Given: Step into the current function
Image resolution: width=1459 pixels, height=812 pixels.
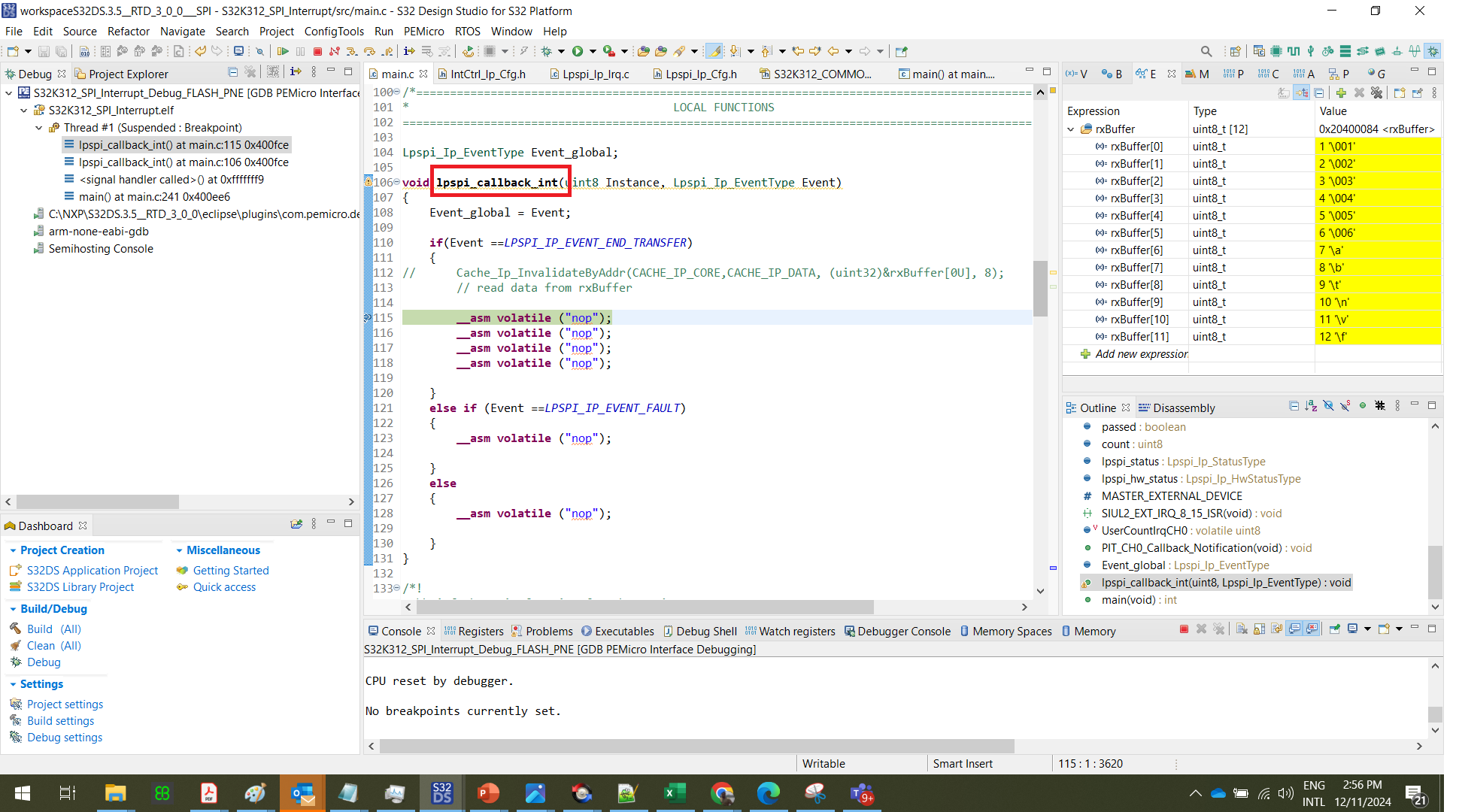Looking at the screenshot, I should 352,51.
